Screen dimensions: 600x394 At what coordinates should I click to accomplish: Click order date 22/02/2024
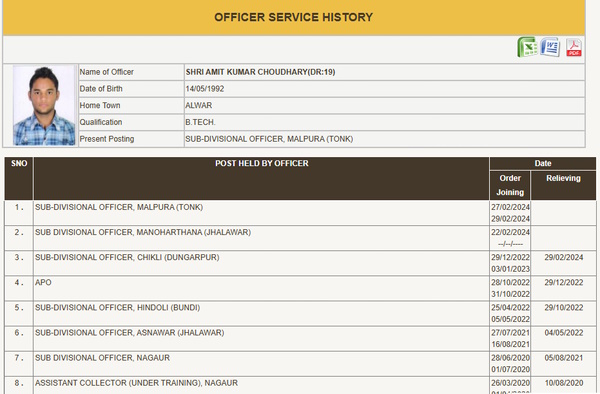click(510, 232)
